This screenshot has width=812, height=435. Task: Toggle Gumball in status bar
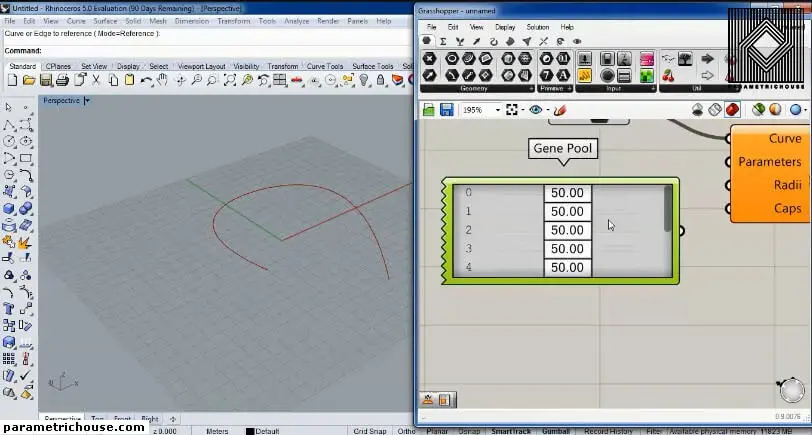555,431
